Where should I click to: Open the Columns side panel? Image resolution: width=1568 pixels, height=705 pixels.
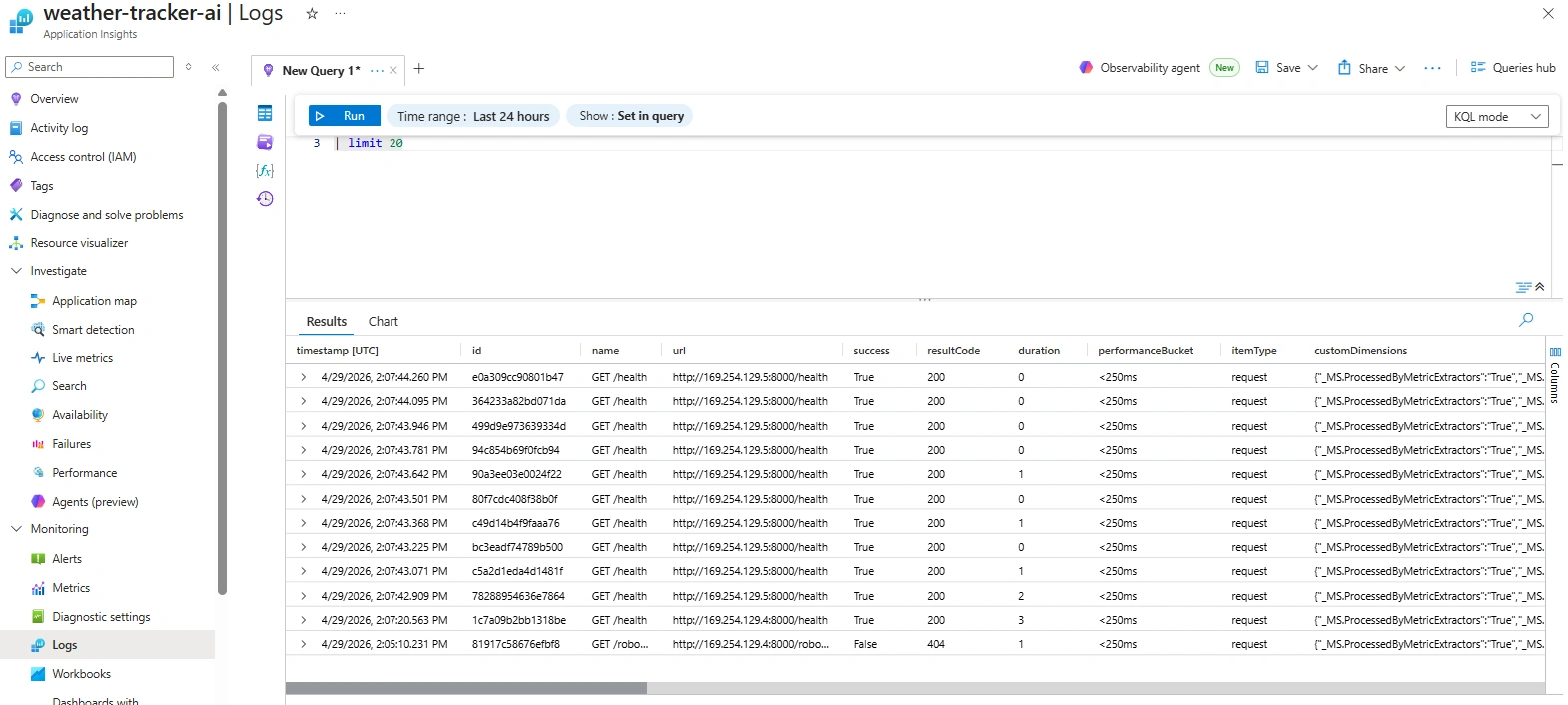1555,376
